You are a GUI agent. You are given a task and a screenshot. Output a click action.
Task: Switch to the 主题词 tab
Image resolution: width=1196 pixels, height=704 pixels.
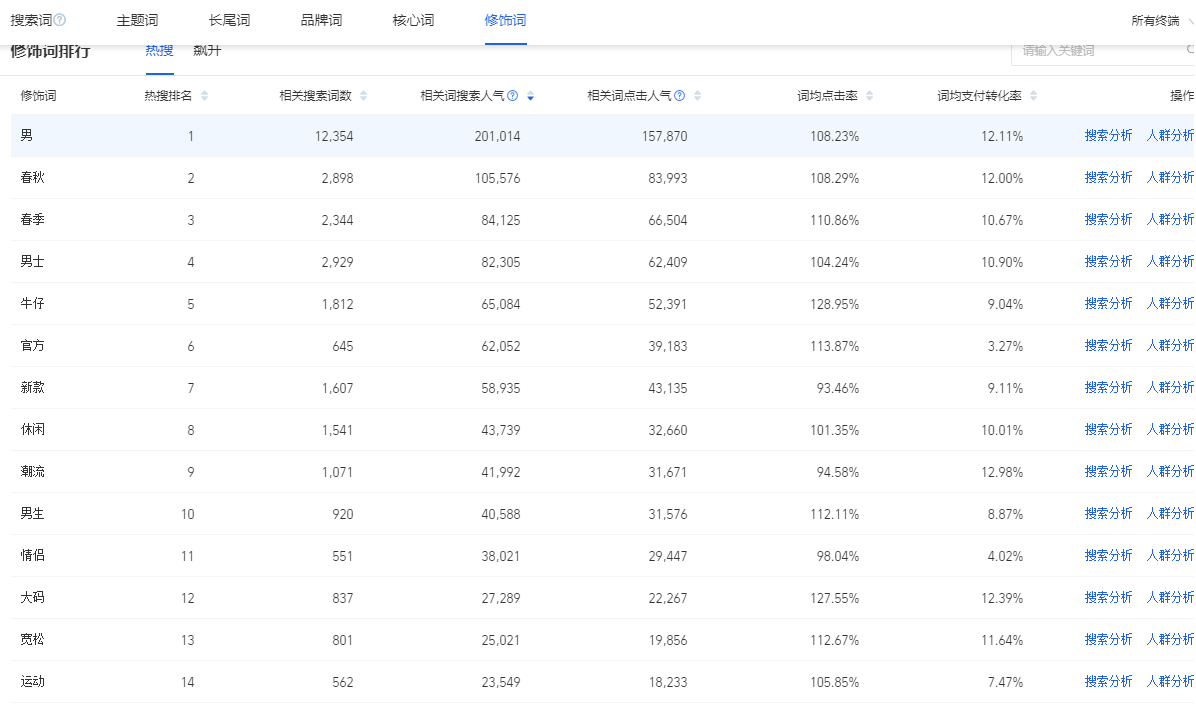click(x=137, y=21)
